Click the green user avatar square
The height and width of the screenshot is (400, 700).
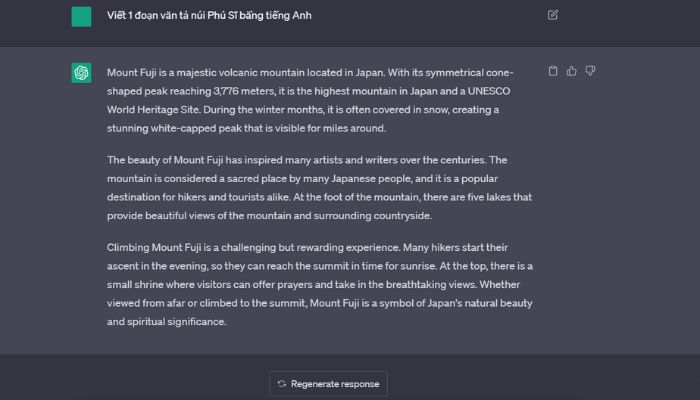point(81,17)
